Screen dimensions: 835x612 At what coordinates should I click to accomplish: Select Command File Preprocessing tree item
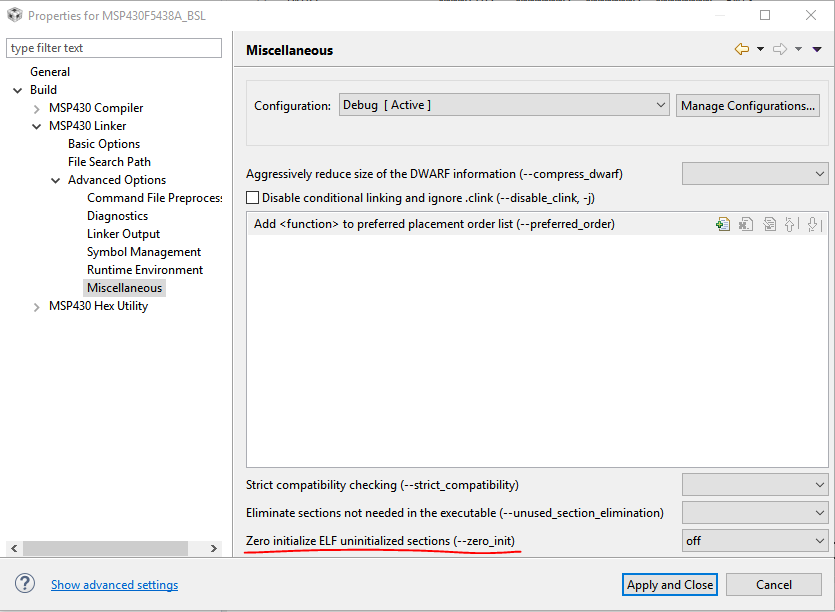[x=154, y=198]
